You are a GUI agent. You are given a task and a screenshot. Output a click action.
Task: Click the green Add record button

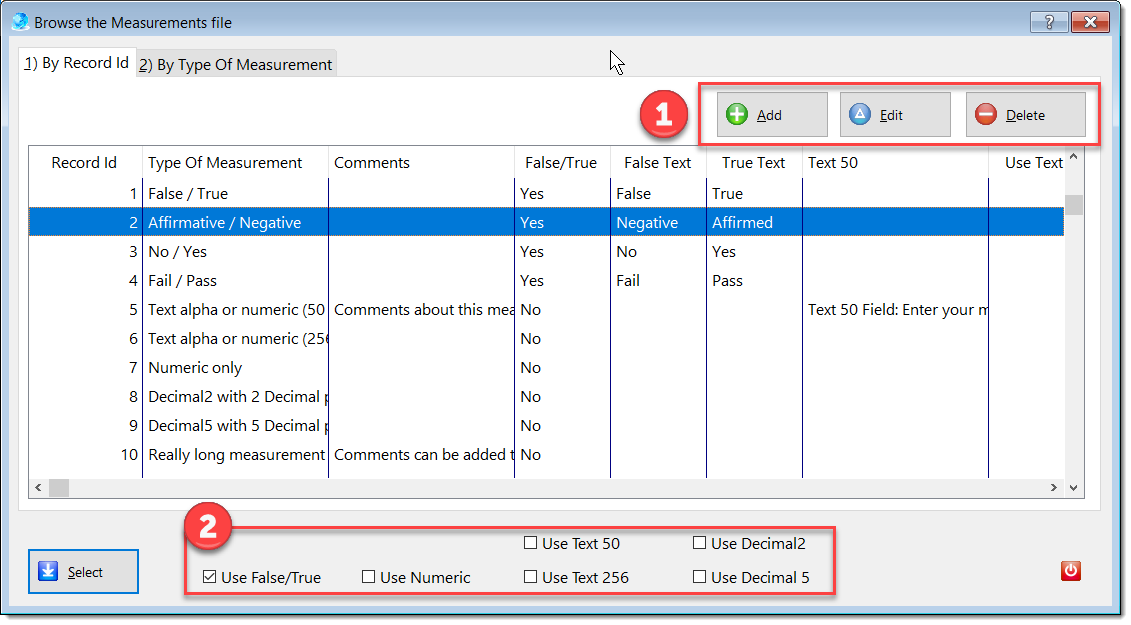pos(771,115)
